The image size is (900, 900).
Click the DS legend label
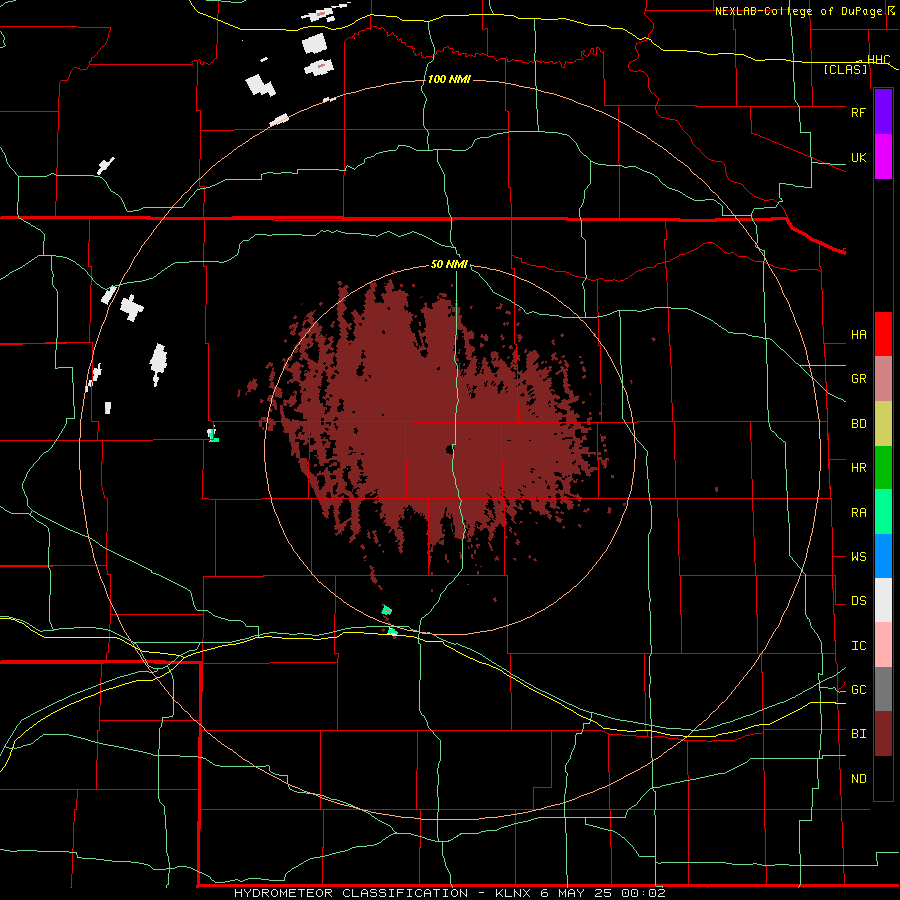(858, 601)
